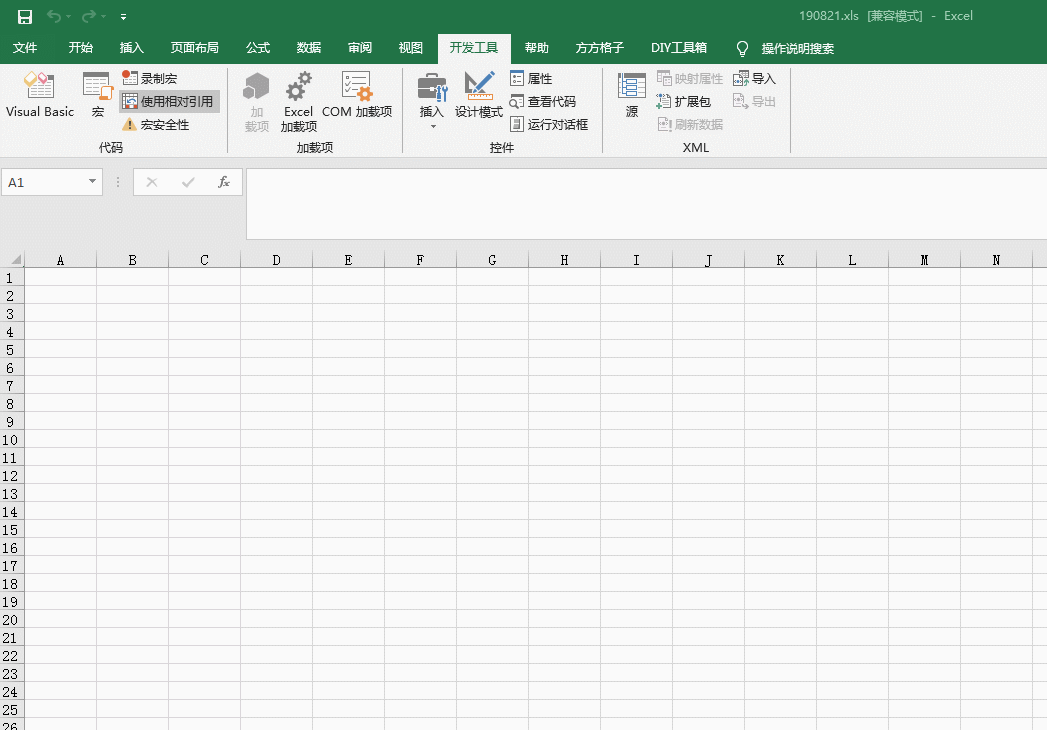Select the 开发工具 tab

474,47
